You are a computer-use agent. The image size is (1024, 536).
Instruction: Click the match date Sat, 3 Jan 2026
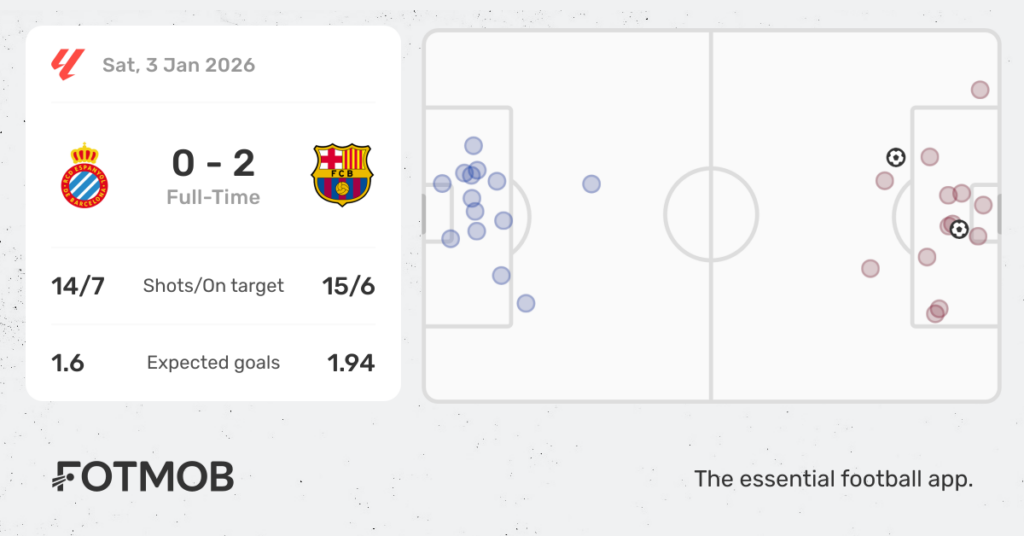[x=178, y=65]
